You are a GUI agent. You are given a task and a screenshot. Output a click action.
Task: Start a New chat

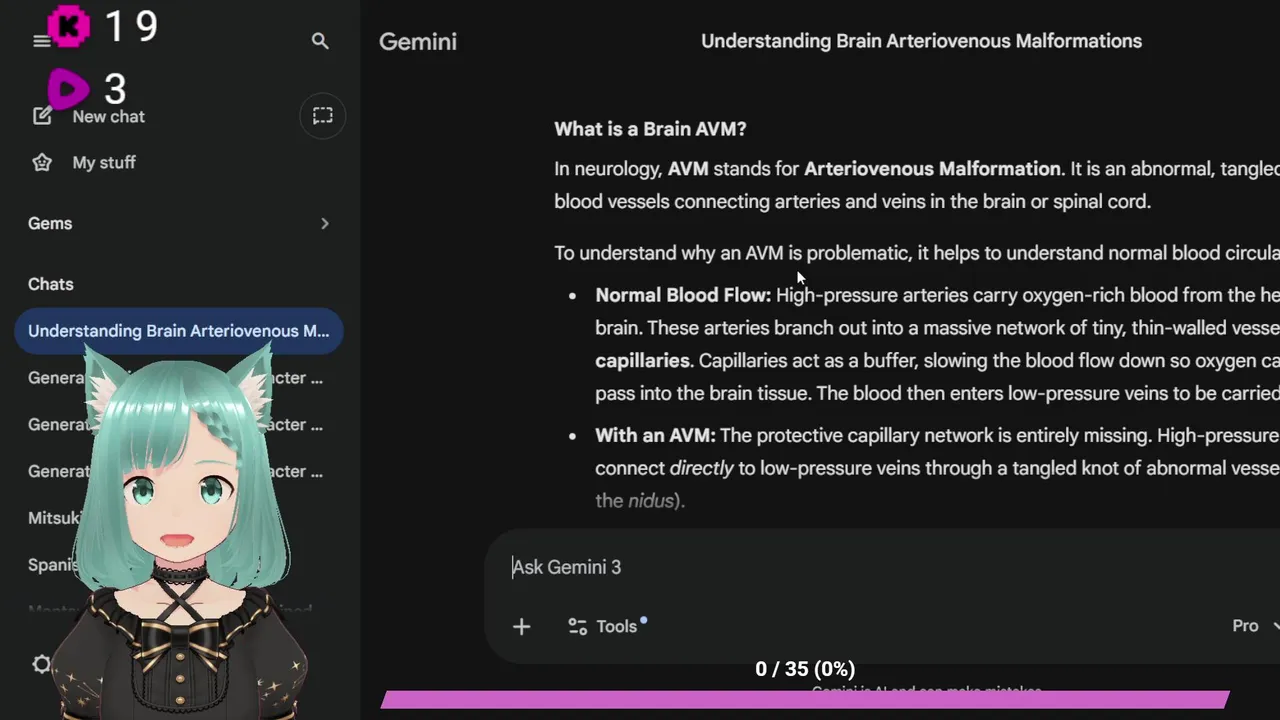click(95, 117)
